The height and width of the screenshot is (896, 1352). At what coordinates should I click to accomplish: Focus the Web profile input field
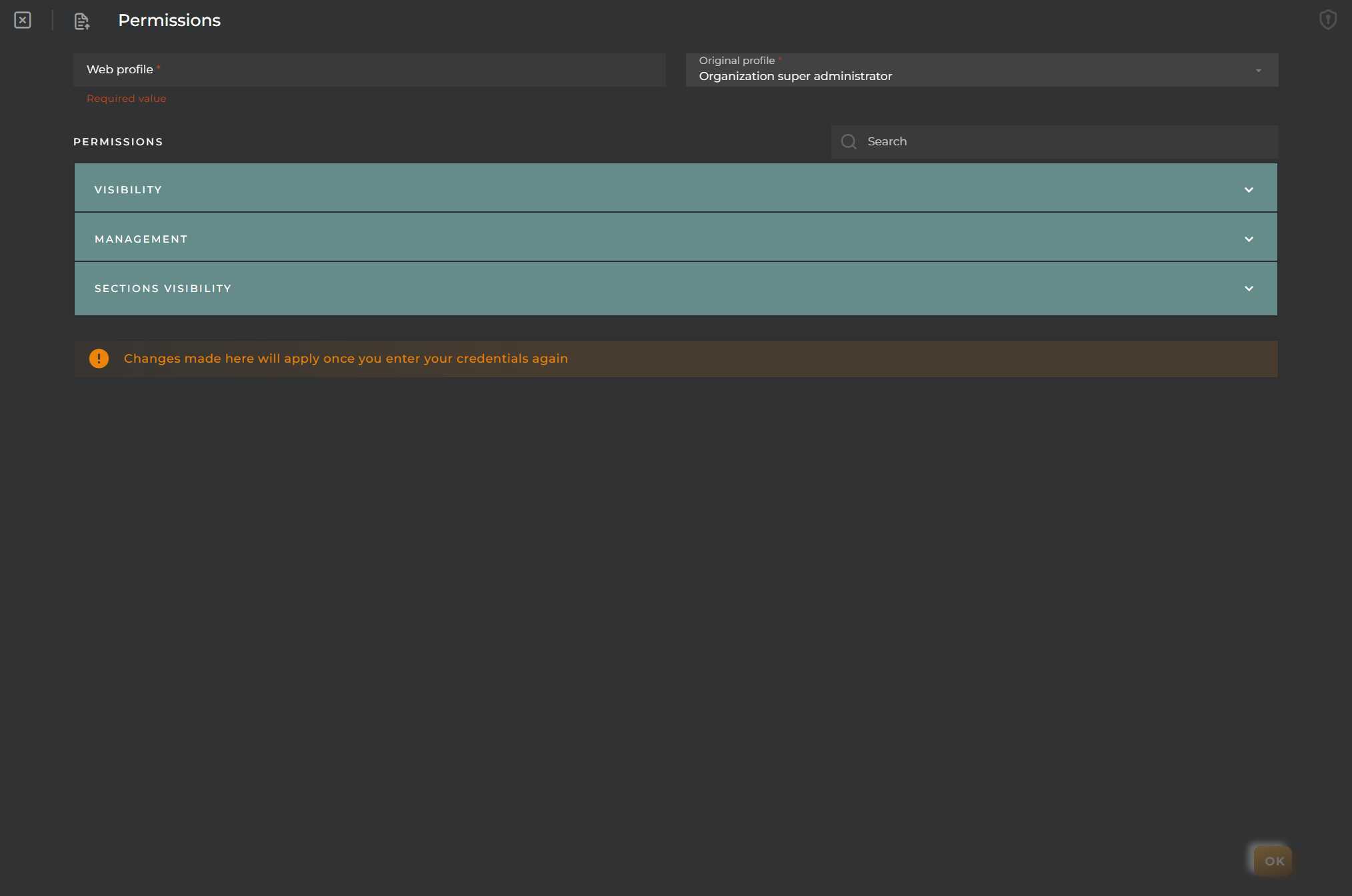click(x=369, y=70)
